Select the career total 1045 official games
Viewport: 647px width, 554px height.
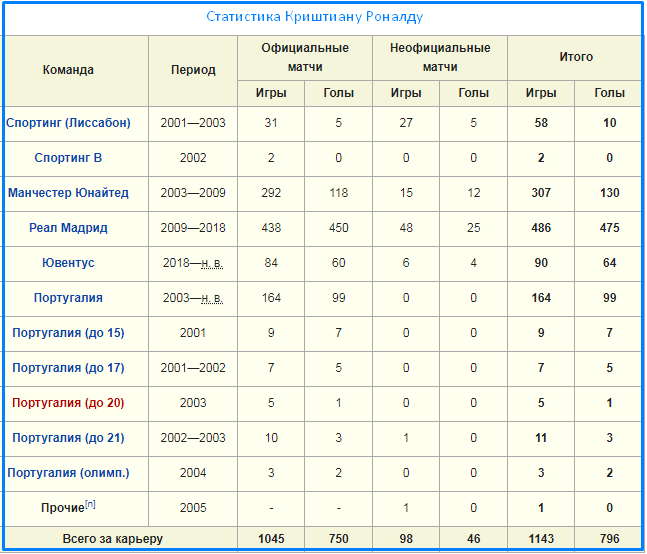271,539
